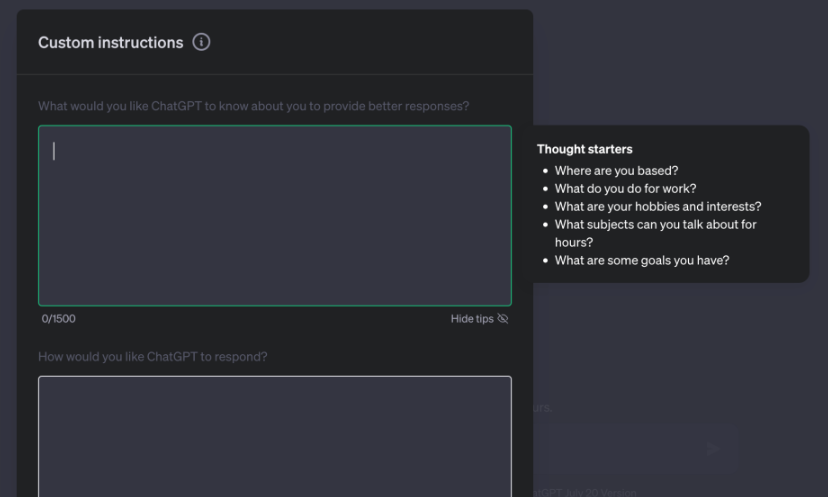This screenshot has width=828, height=497.
Task: Select 'What are some goals you have?' tip
Action: pos(642,260)
